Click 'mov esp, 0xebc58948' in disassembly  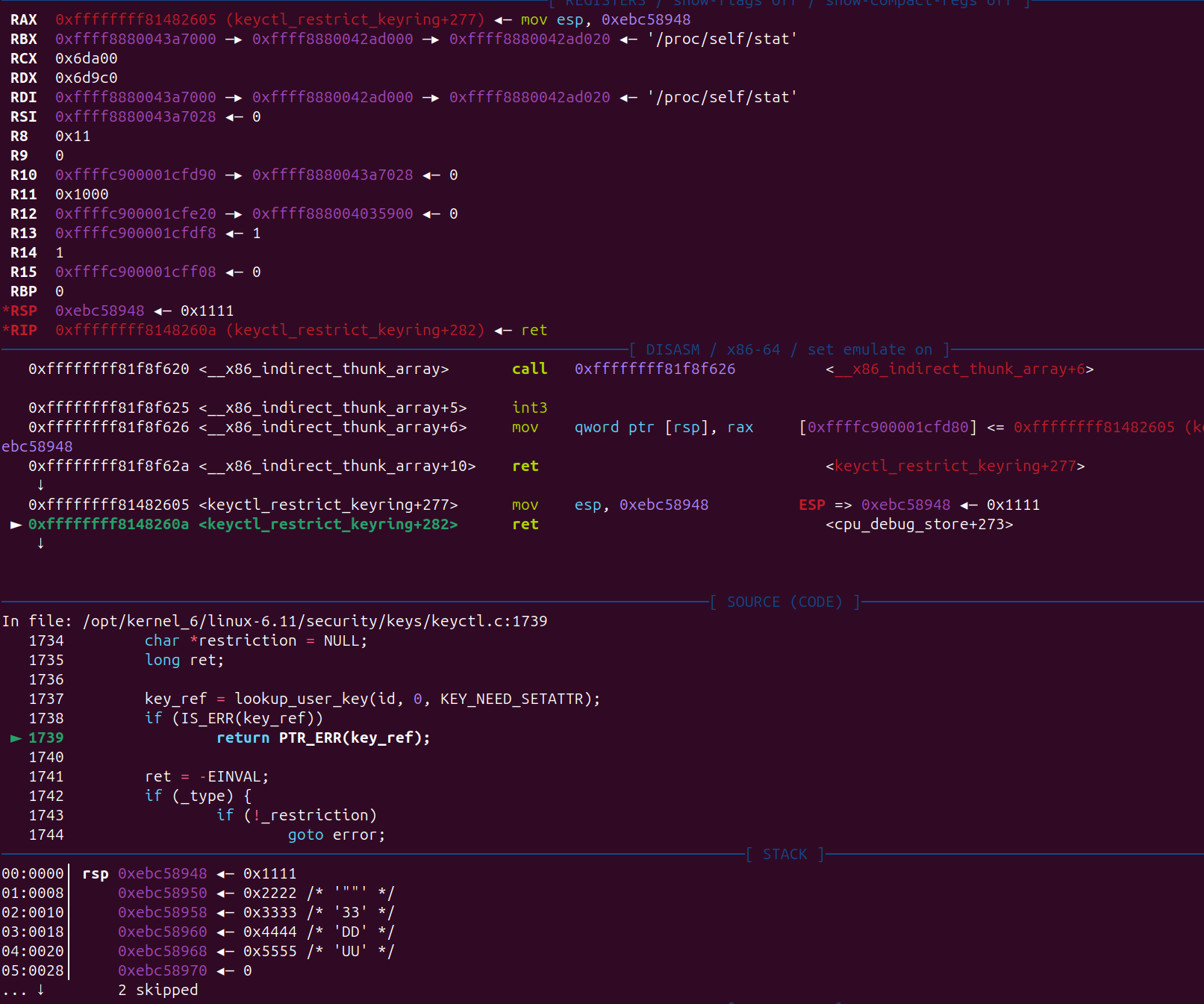(610, 505)
